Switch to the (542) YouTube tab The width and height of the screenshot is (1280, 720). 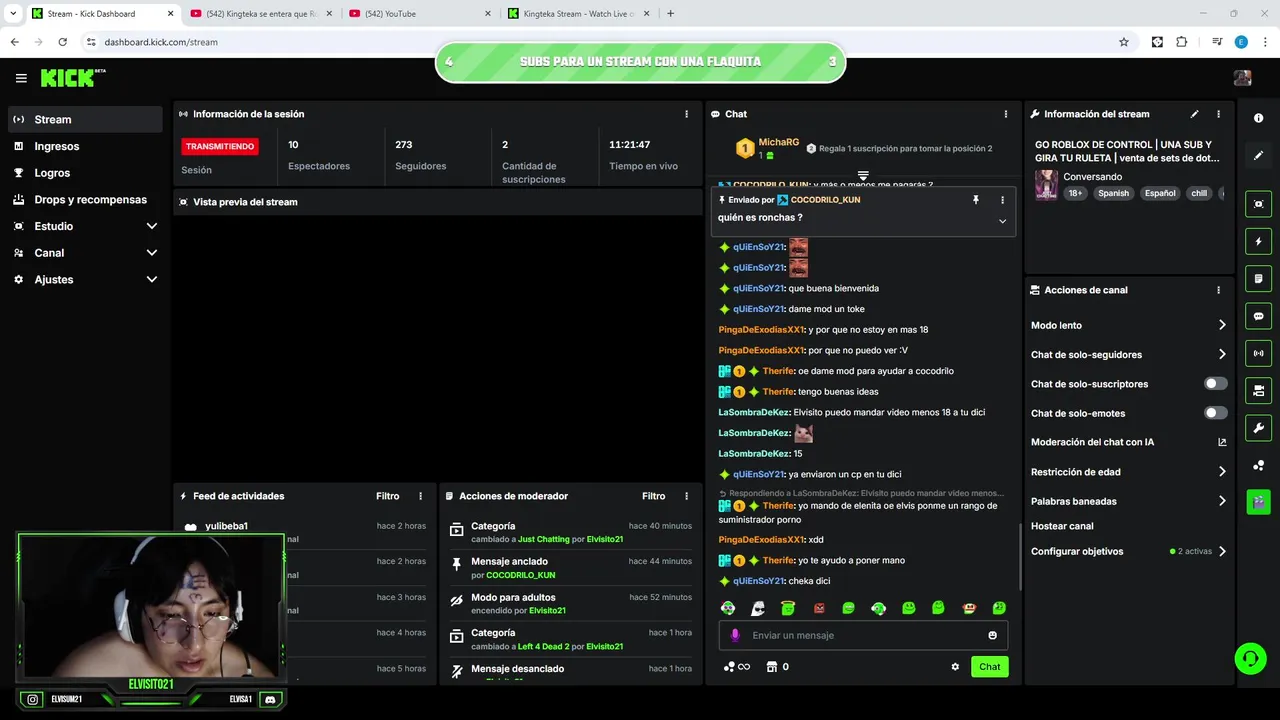420,14
